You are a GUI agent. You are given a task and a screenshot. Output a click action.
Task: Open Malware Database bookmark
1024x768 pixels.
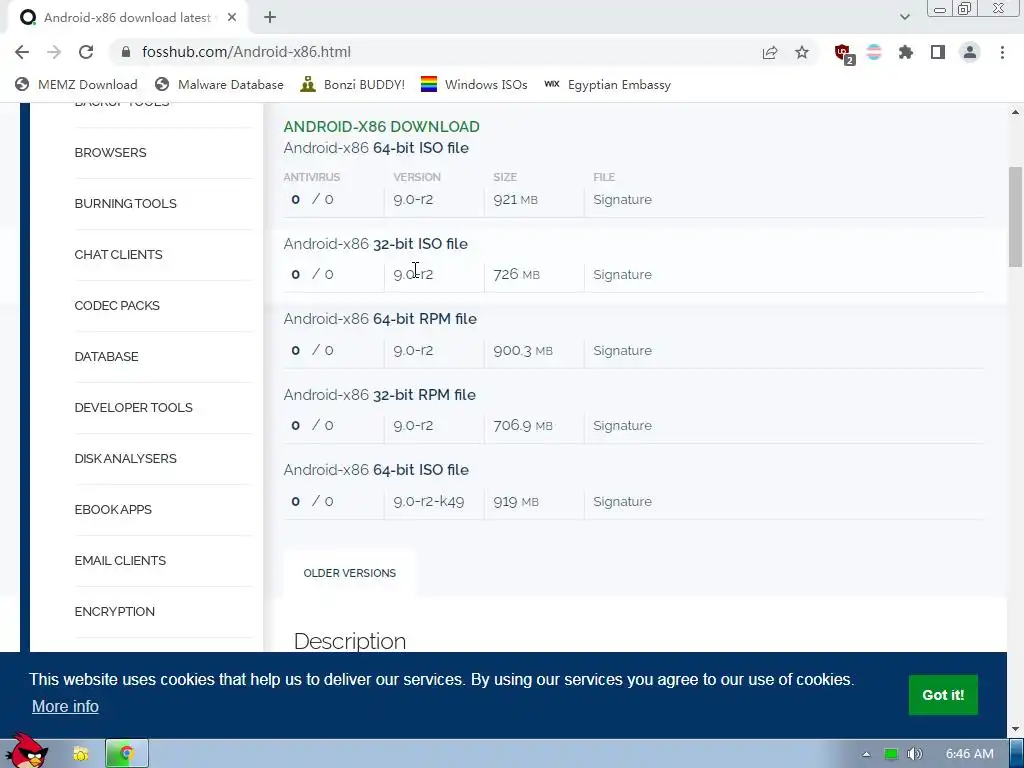(219, 85)
